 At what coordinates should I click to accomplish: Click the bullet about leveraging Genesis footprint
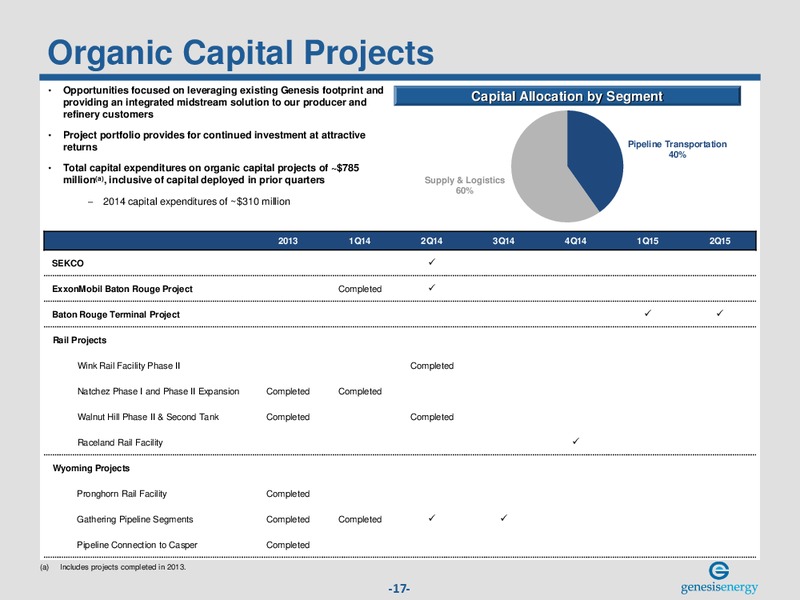tap(223, 102)
